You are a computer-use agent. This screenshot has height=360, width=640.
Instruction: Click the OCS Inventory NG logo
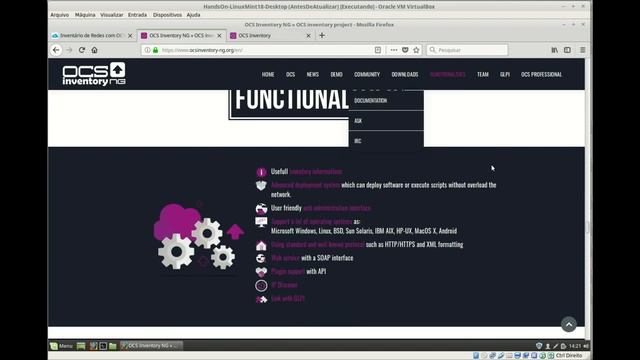coord(94,74)
